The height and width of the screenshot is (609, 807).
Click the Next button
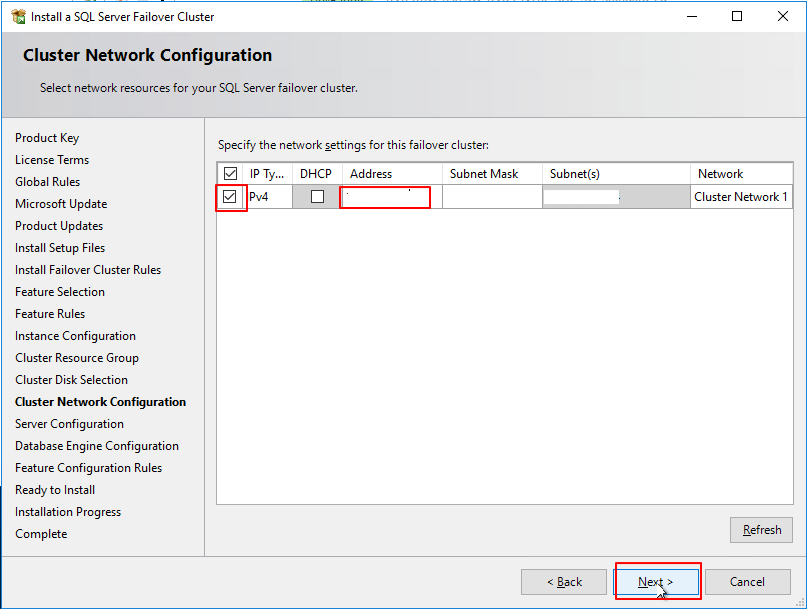pos(656,581)
